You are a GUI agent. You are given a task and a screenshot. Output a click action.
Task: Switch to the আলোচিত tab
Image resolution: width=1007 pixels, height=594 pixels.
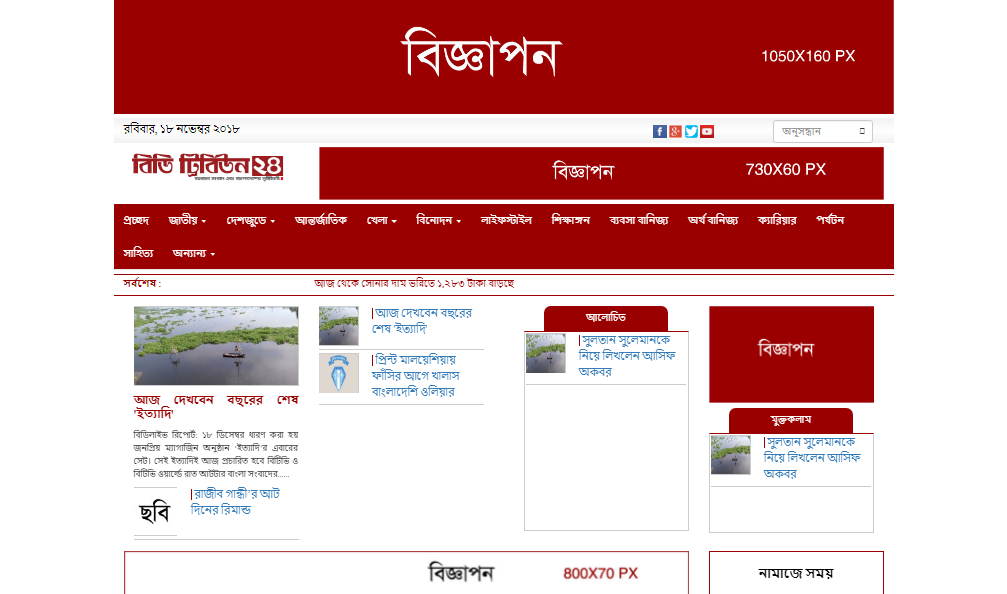(x=605, y=318)
